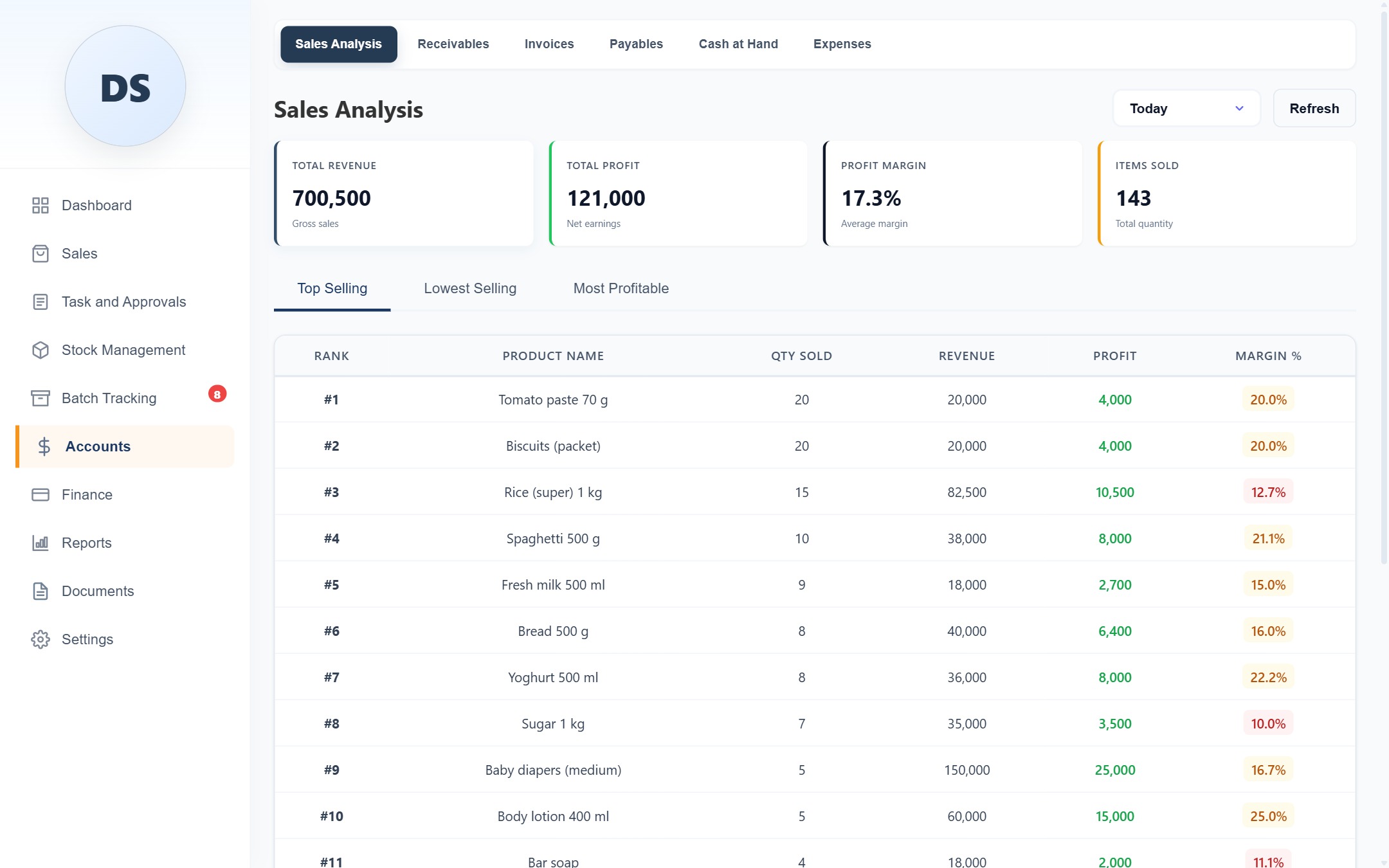The width and height of the screenshot is (1389, 868).
Task: Click the Sales shopping bag icon
Action: pos(41,253)
